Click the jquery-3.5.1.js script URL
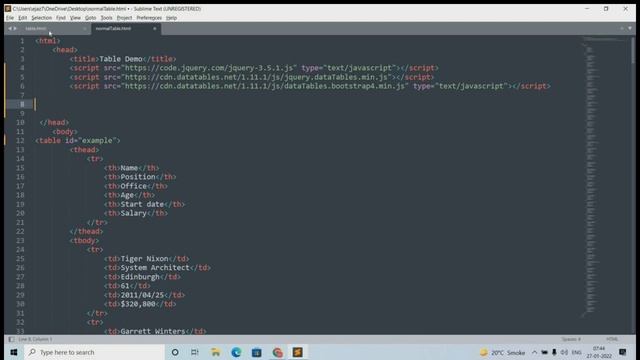 tap(209, 68)
